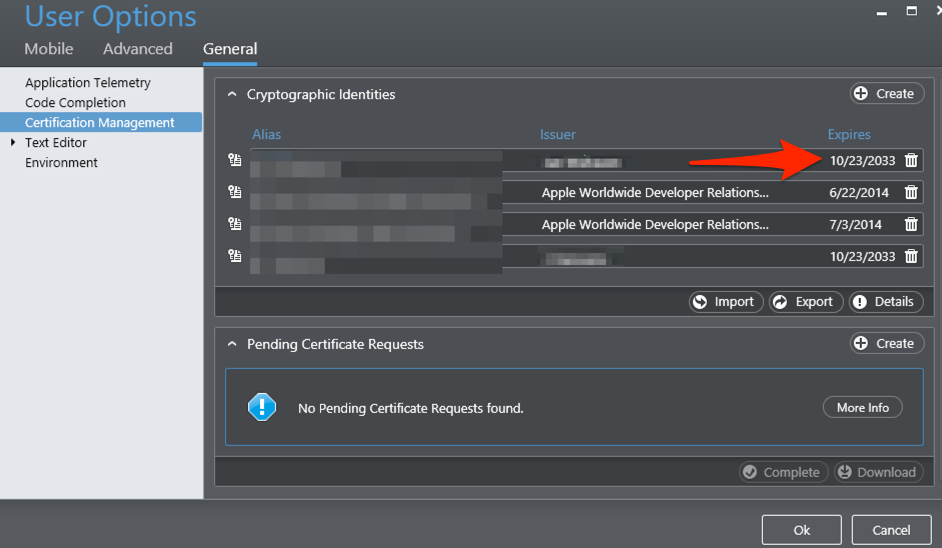Select Application Telemetry in sidebar
The height and width of the screenshot is (548, 942).
tap(88, 82)
